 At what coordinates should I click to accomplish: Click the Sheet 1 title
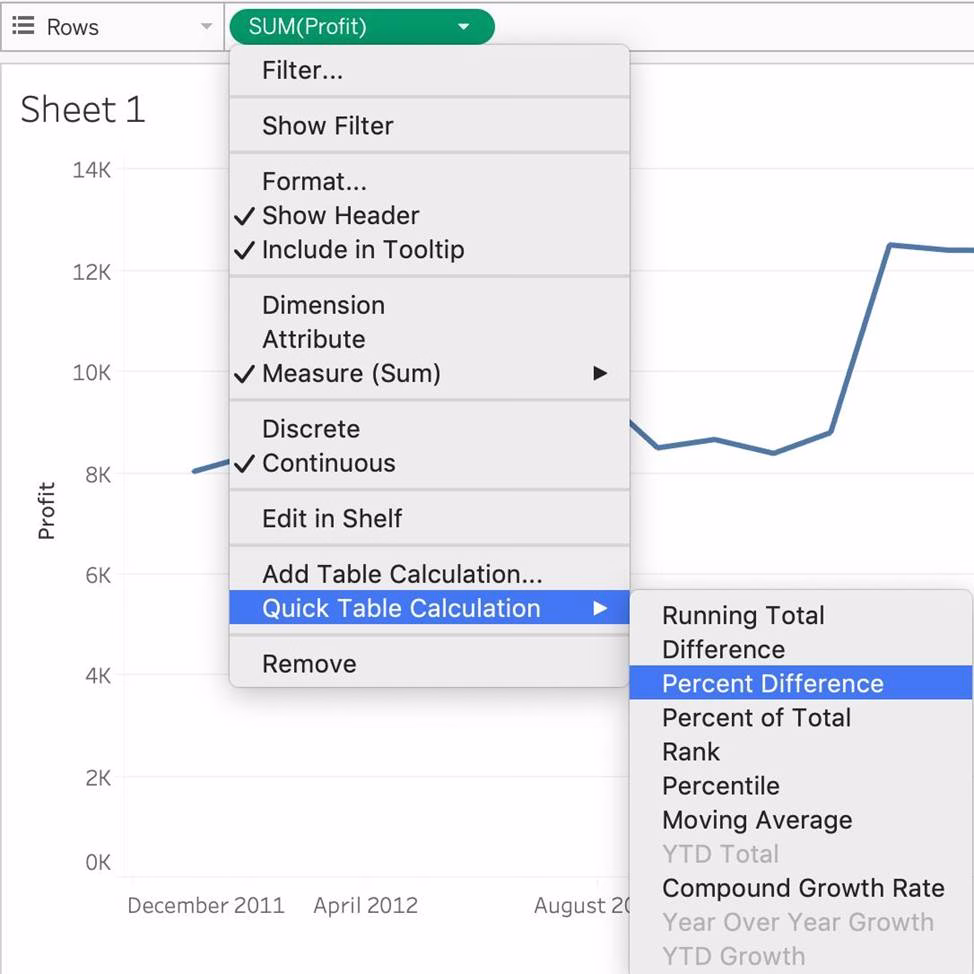[x=83, y=109]
